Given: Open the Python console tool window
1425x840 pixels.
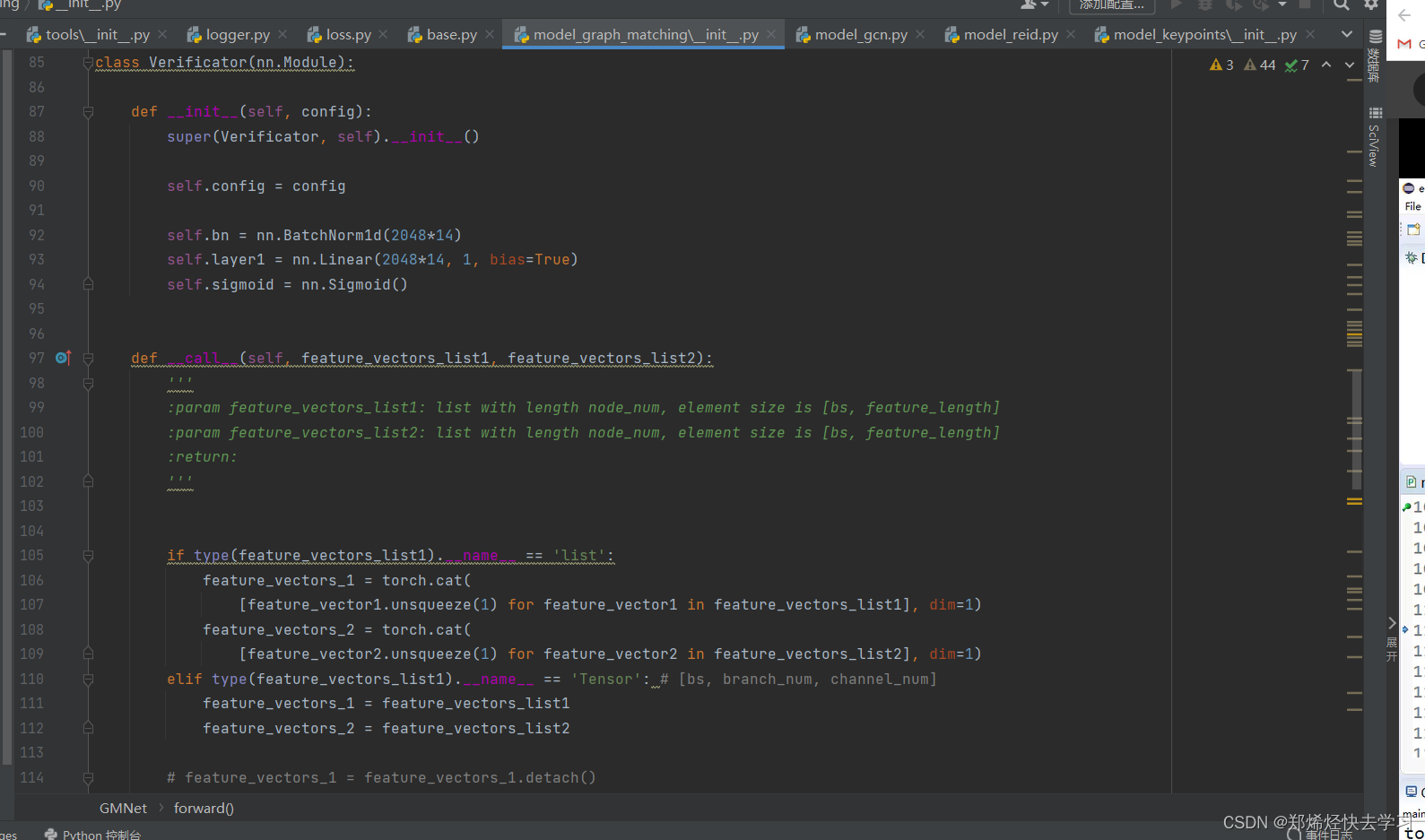Looking at the screenshot, I should [92, 834].
